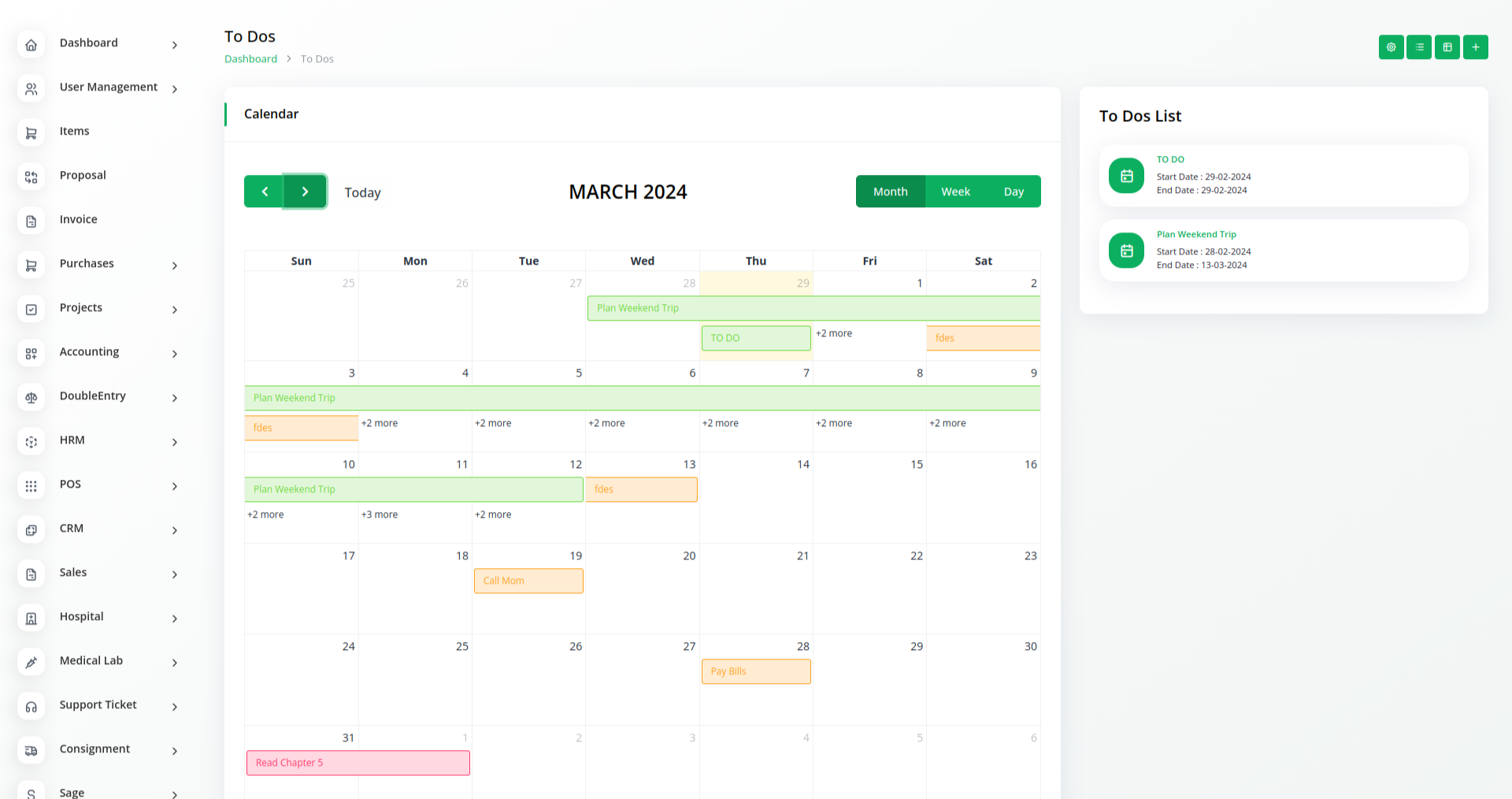The width and height of the screenshot is (1512, 799).
Task: Open the 'TO DO' event on February 29
Action: click(756, 338)
